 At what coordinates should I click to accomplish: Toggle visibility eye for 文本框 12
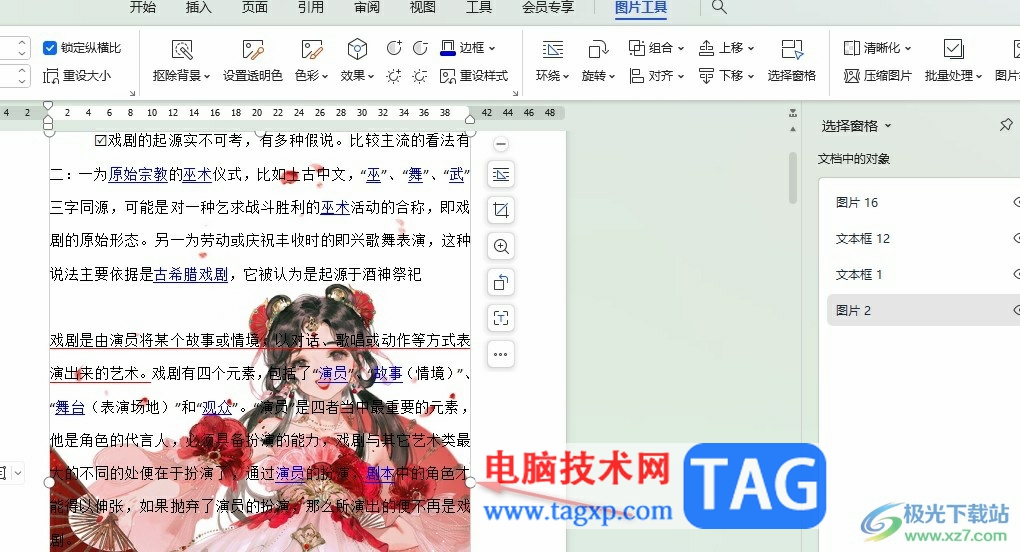coord(1016,239)
